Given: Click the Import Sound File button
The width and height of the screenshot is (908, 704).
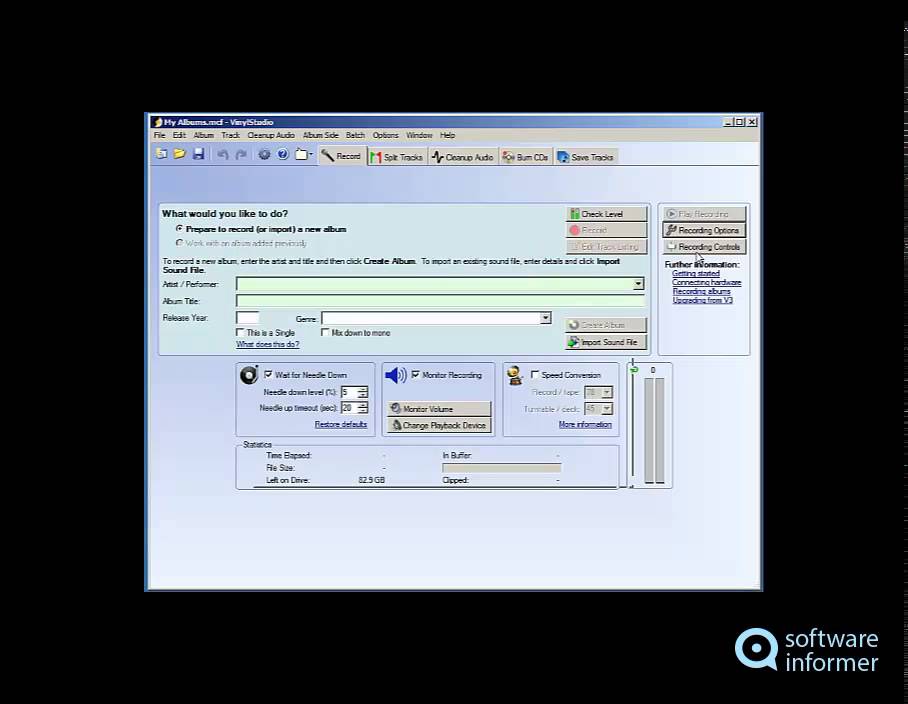Looking at the screenshot, I should point(606,342).
